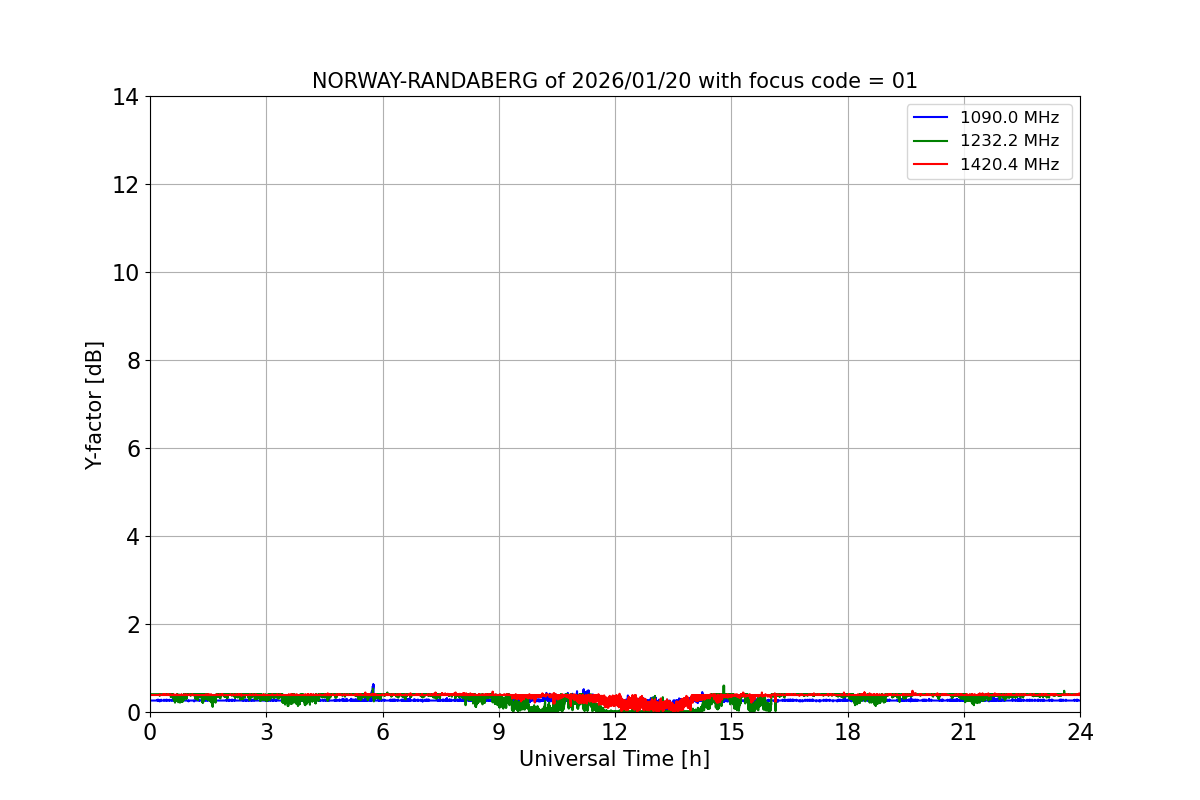The image size is (1200, 800).
Task: Select the 1232.2 MHz legend label
Action: [1009, 141]
